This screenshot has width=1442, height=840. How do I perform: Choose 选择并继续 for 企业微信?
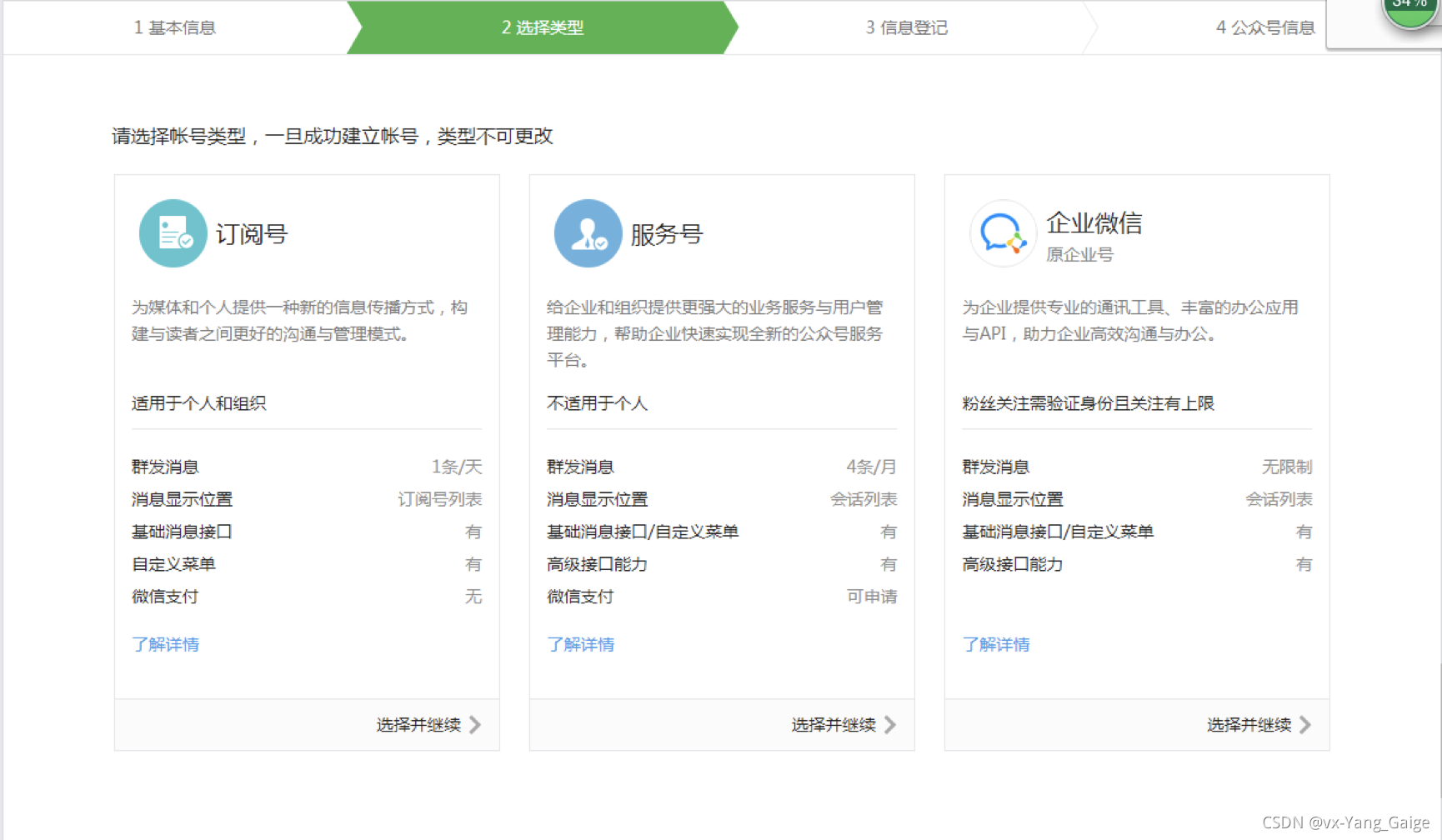click(1259, 725)
